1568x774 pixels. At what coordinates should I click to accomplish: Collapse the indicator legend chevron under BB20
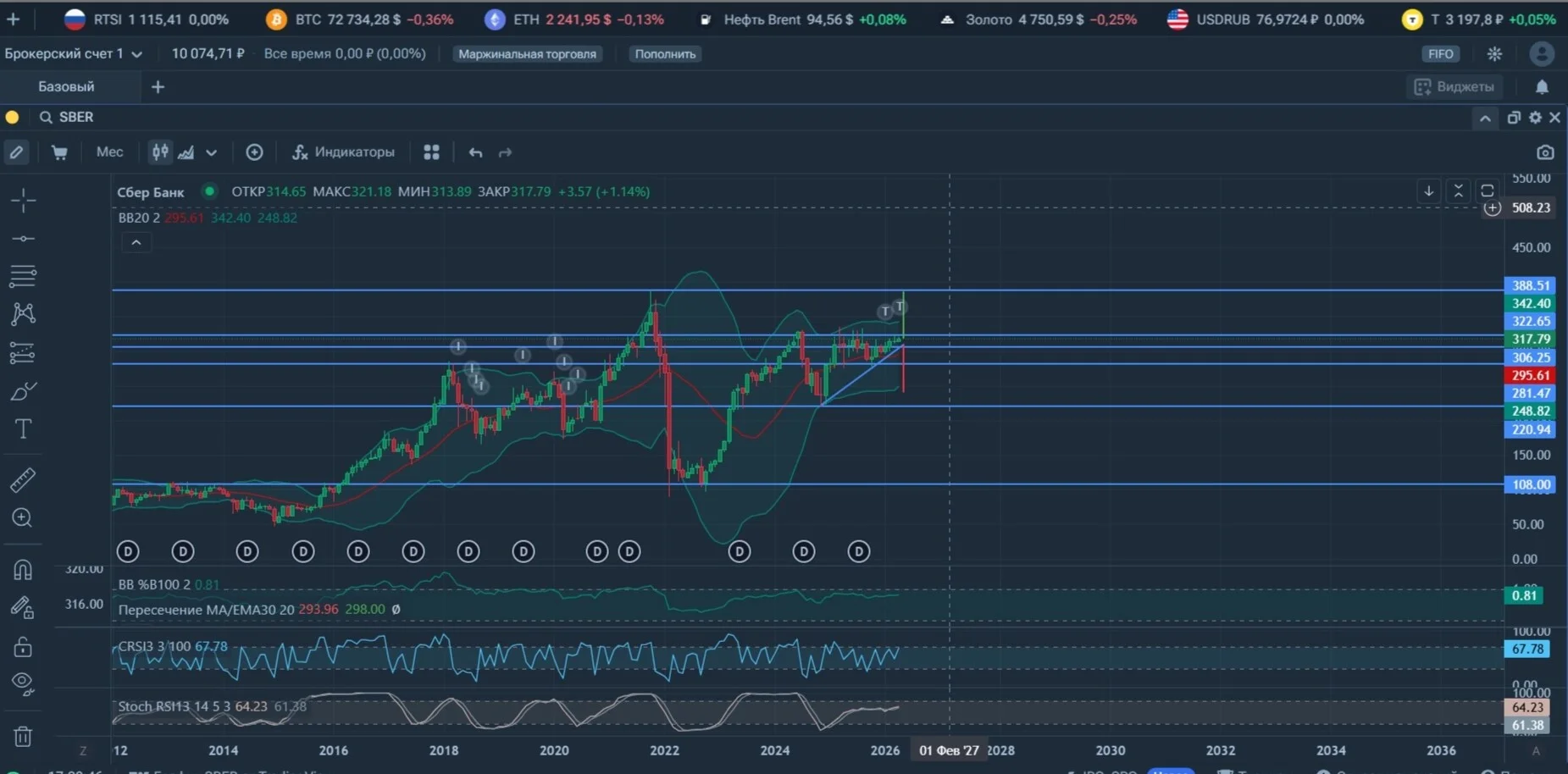pos(136,243)
